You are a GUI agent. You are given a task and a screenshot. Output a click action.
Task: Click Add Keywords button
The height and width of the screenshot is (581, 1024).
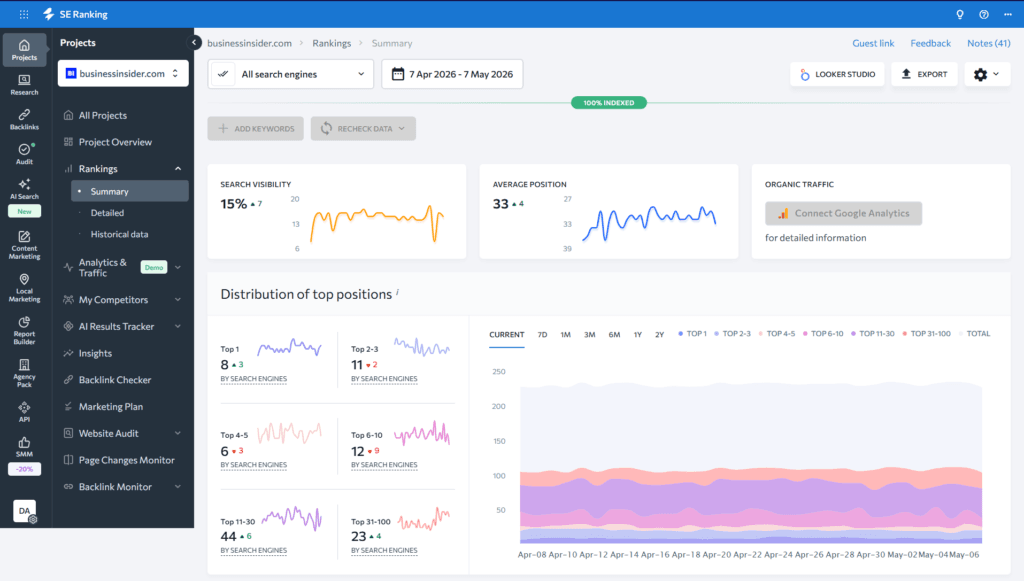pos(256,129)
